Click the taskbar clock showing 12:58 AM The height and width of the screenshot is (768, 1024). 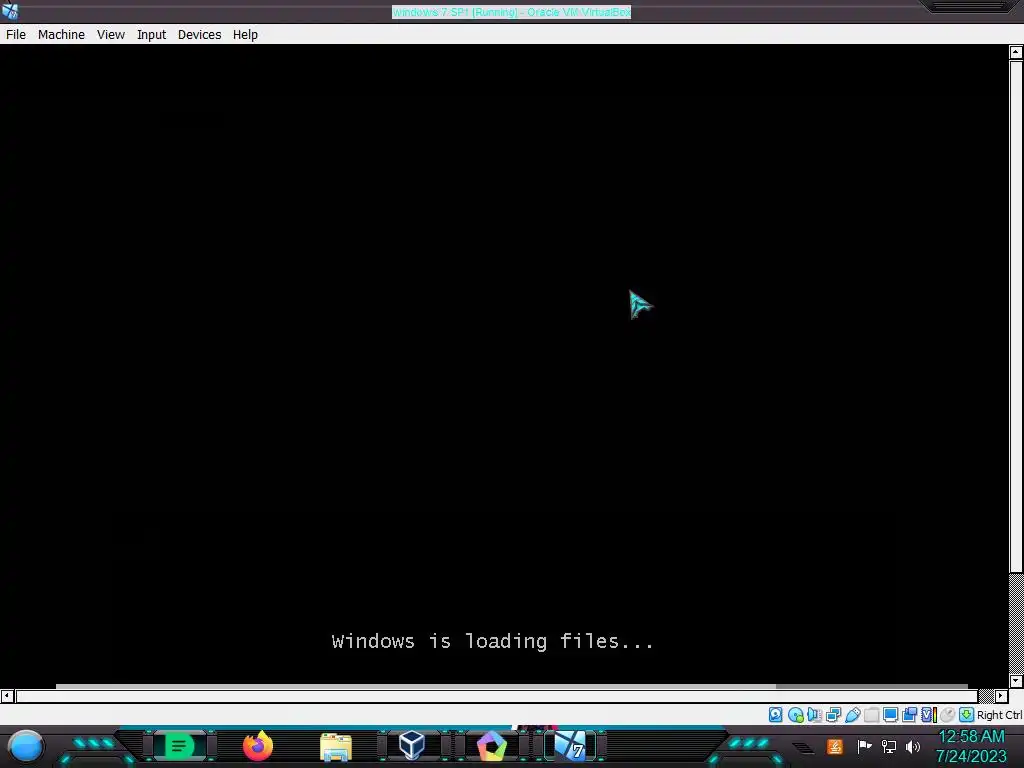(971, 746)
